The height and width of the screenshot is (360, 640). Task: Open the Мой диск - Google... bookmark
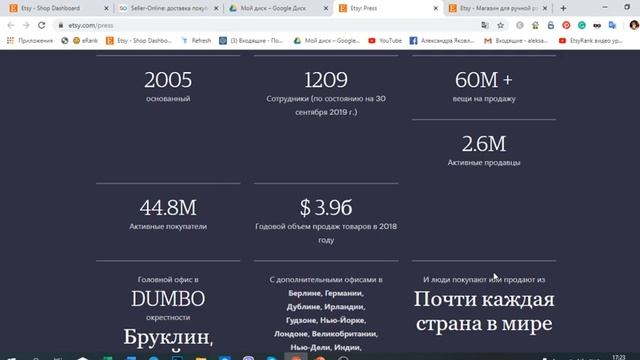[x=327, y=40]
